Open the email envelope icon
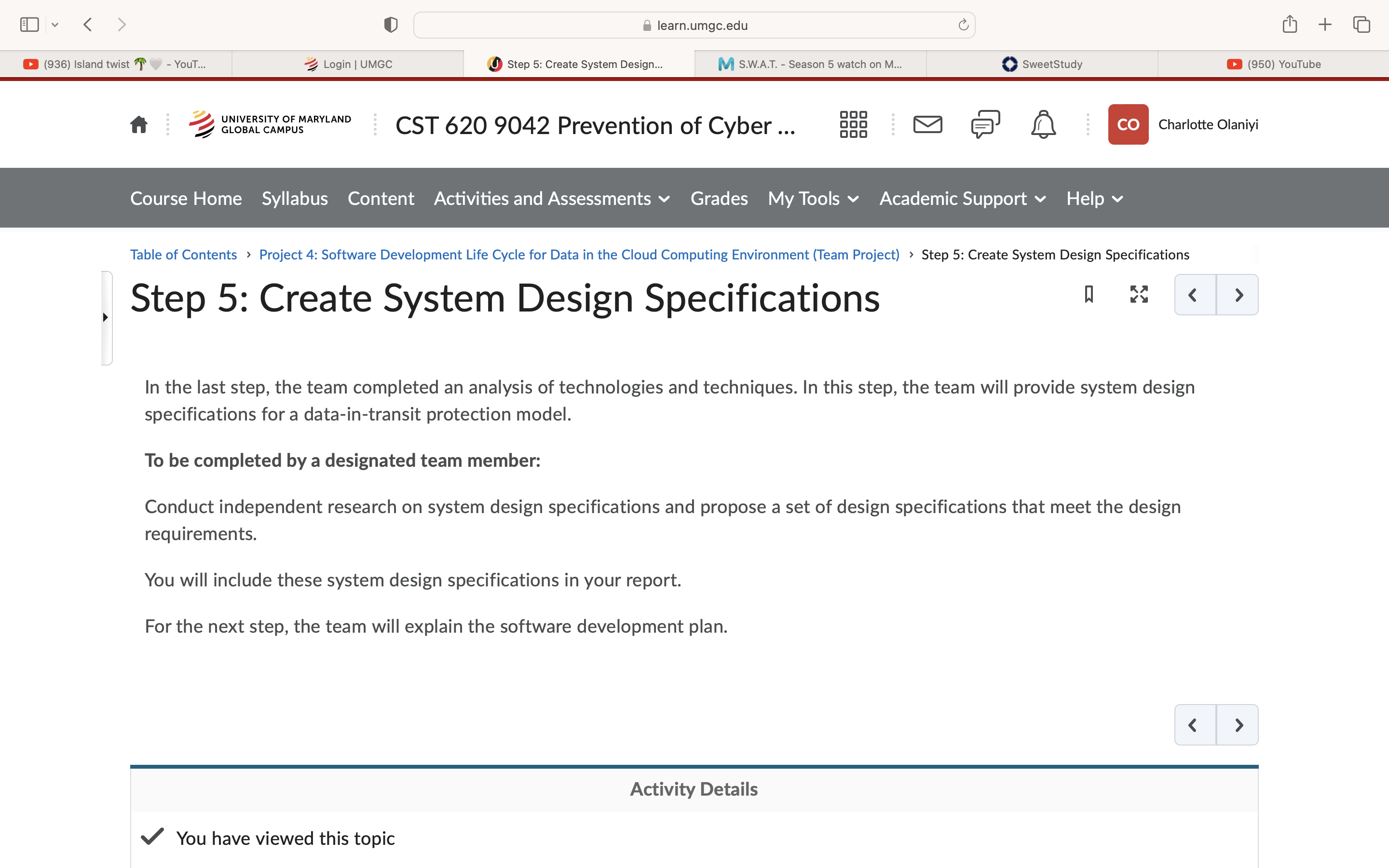 click(x=927, y=124)
